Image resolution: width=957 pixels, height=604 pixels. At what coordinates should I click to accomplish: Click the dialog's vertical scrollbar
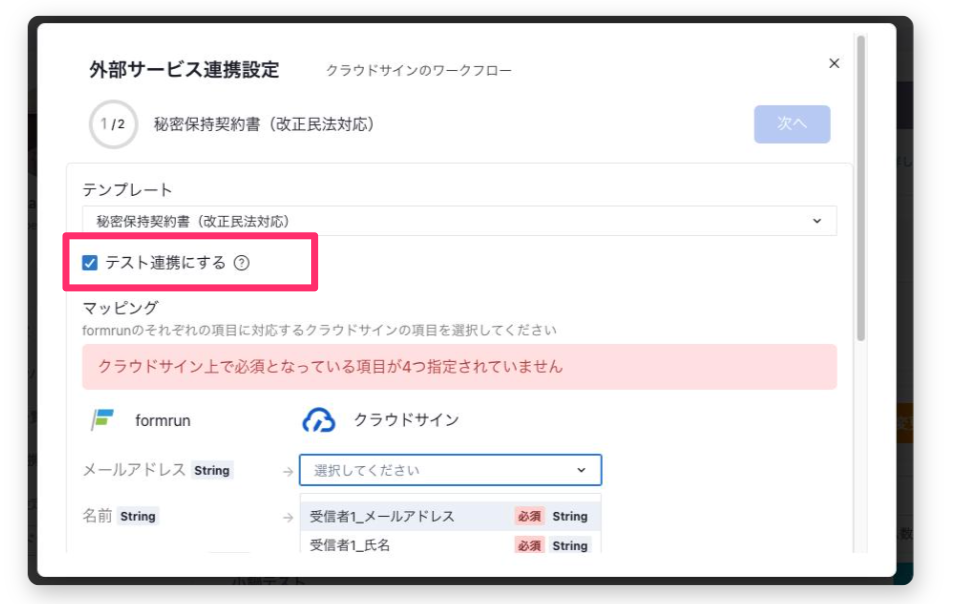tap(861, 188)
